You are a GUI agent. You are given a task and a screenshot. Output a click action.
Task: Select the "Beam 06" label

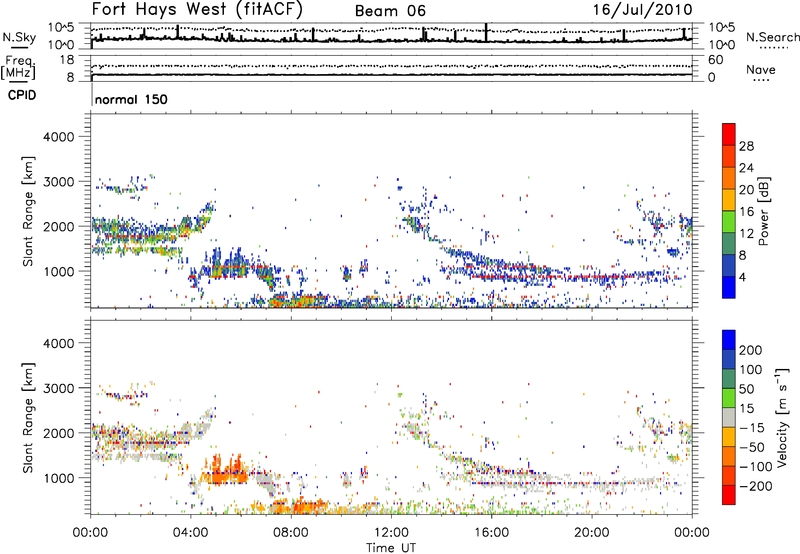coord(390,11)
